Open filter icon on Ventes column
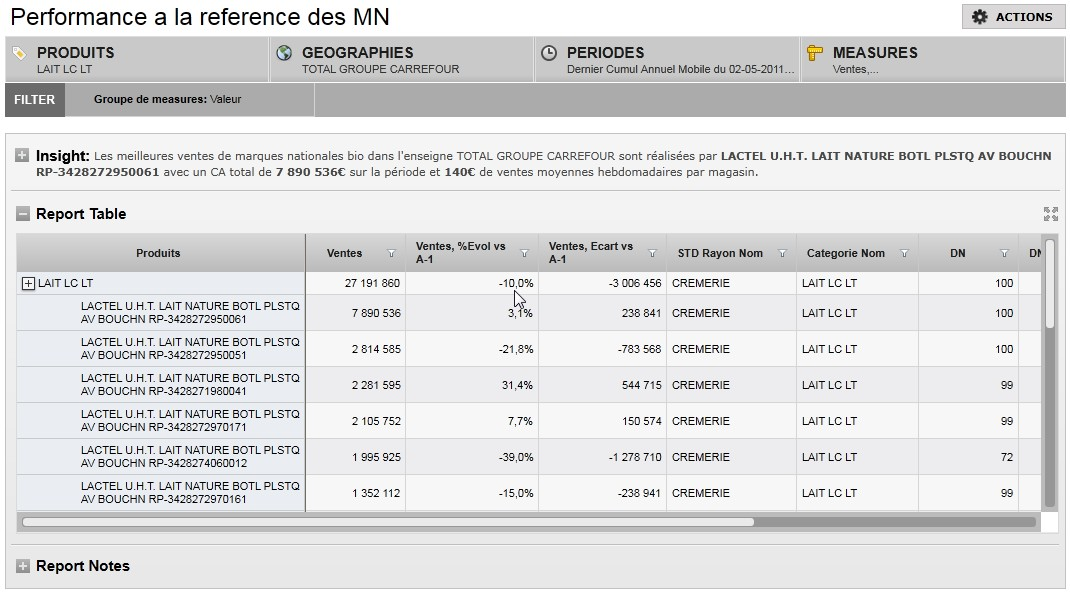Viewport: 1070px width, 597px height. point(391,254)
